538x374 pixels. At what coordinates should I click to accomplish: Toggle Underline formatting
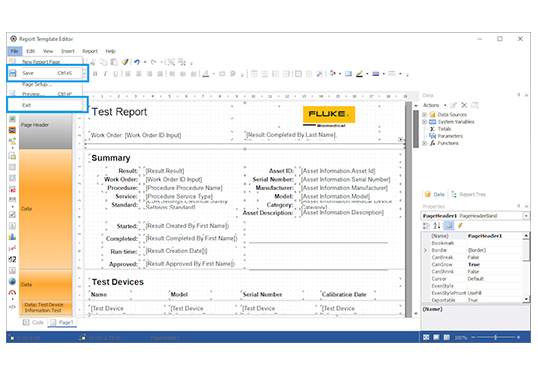[115, 74]
